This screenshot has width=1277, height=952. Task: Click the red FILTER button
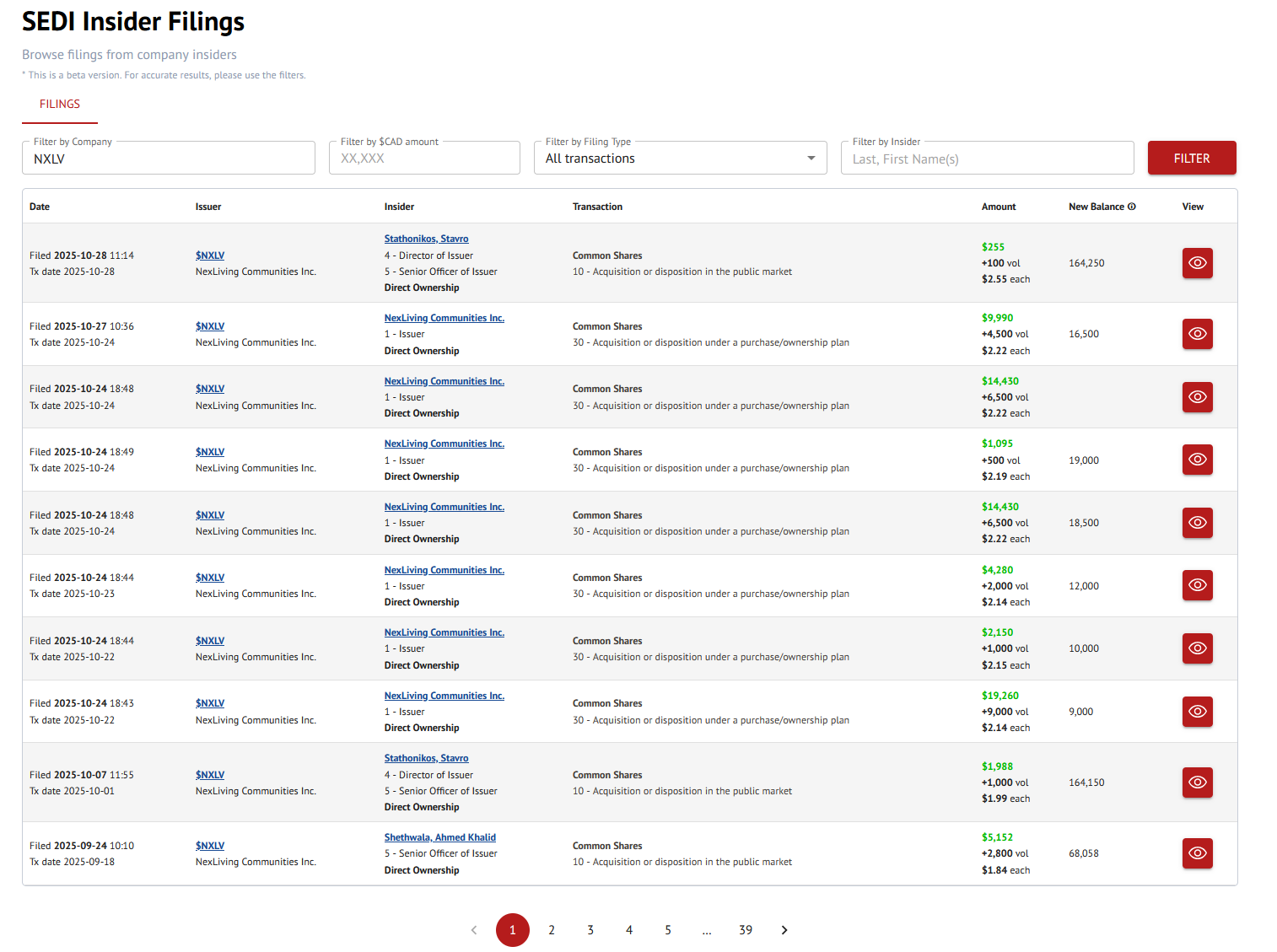[x=1192, y=159]
